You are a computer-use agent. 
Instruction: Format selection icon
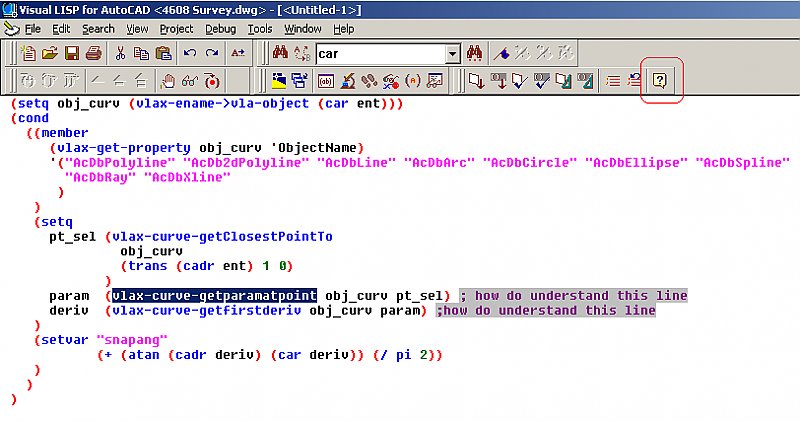[585, 81]
